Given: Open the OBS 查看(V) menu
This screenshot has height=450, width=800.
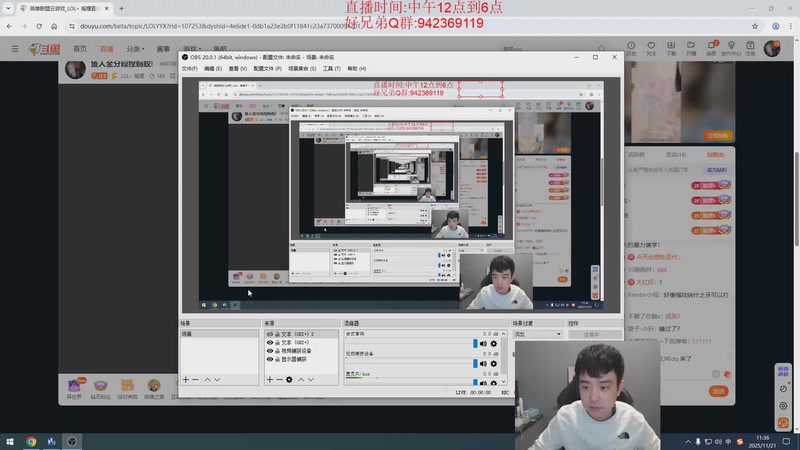Looking at the screenshot, I should tap(238, 68).
